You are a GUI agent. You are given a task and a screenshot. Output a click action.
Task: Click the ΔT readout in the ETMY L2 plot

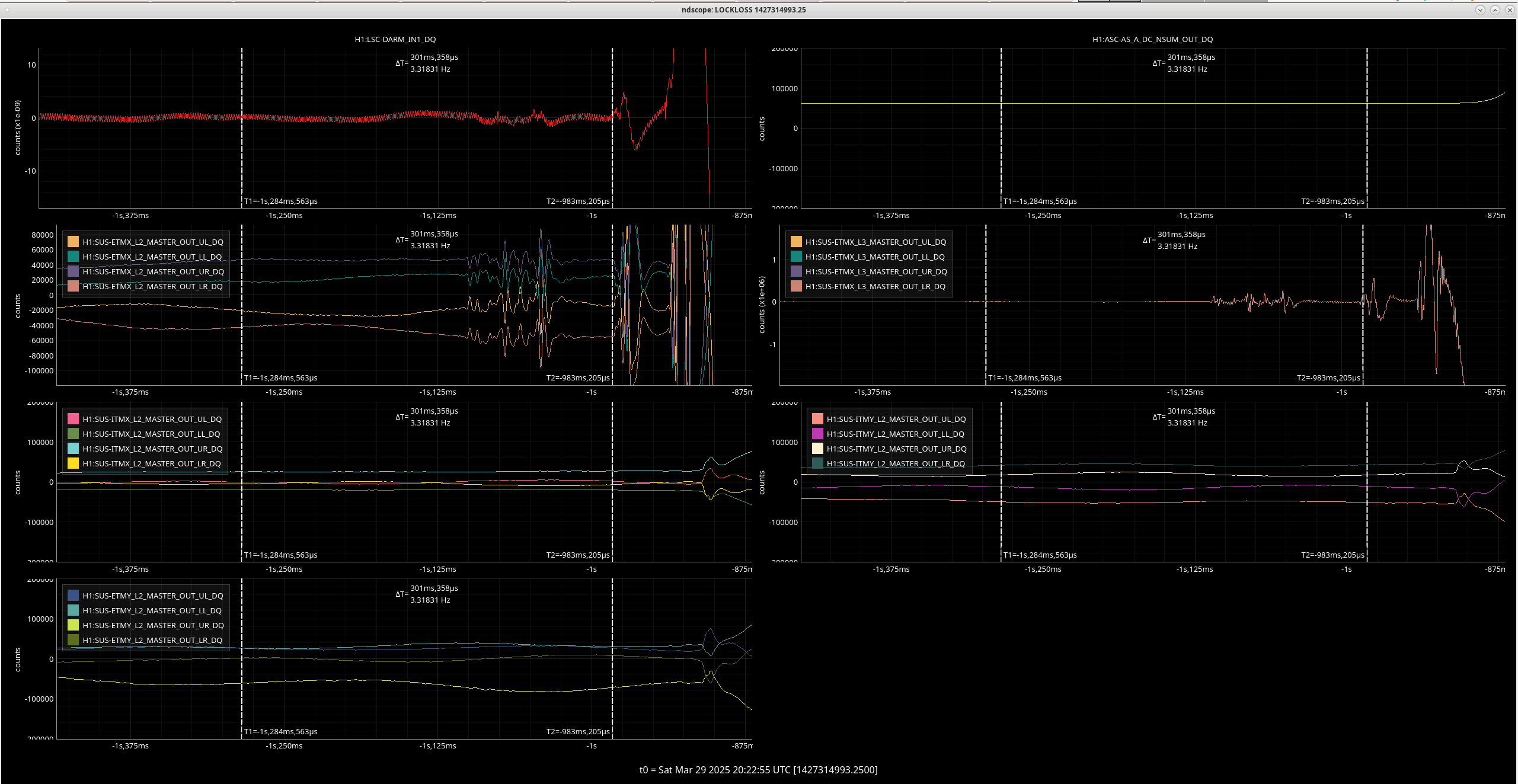click(x=427, y=594)
